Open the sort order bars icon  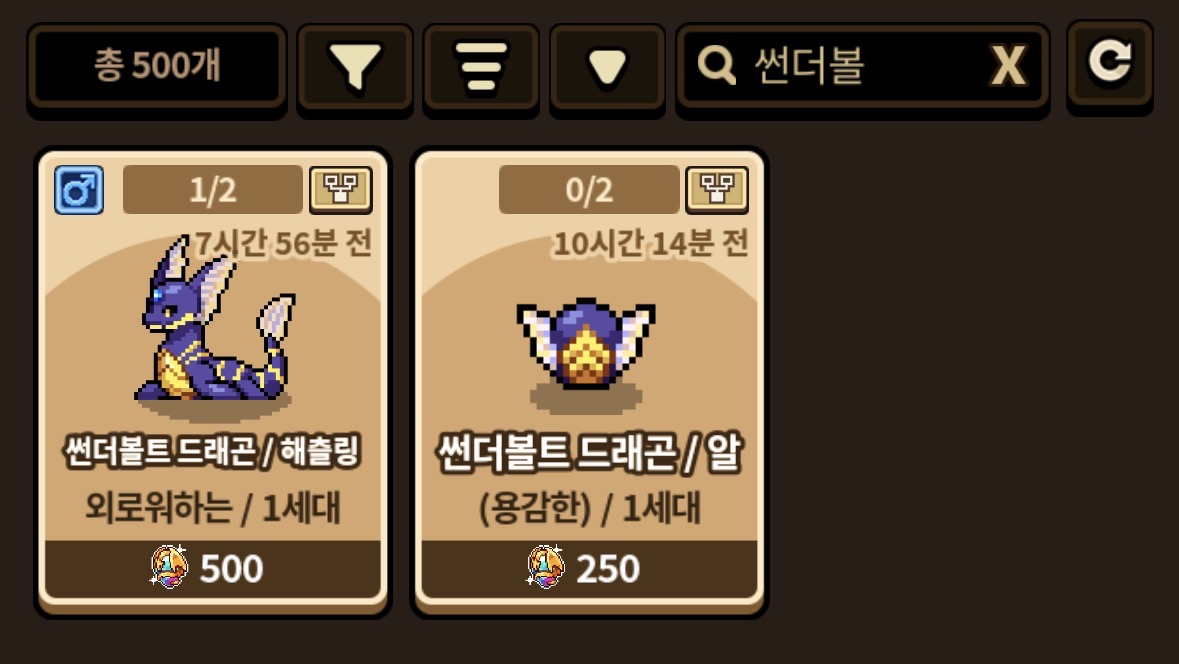pos(481,68)
